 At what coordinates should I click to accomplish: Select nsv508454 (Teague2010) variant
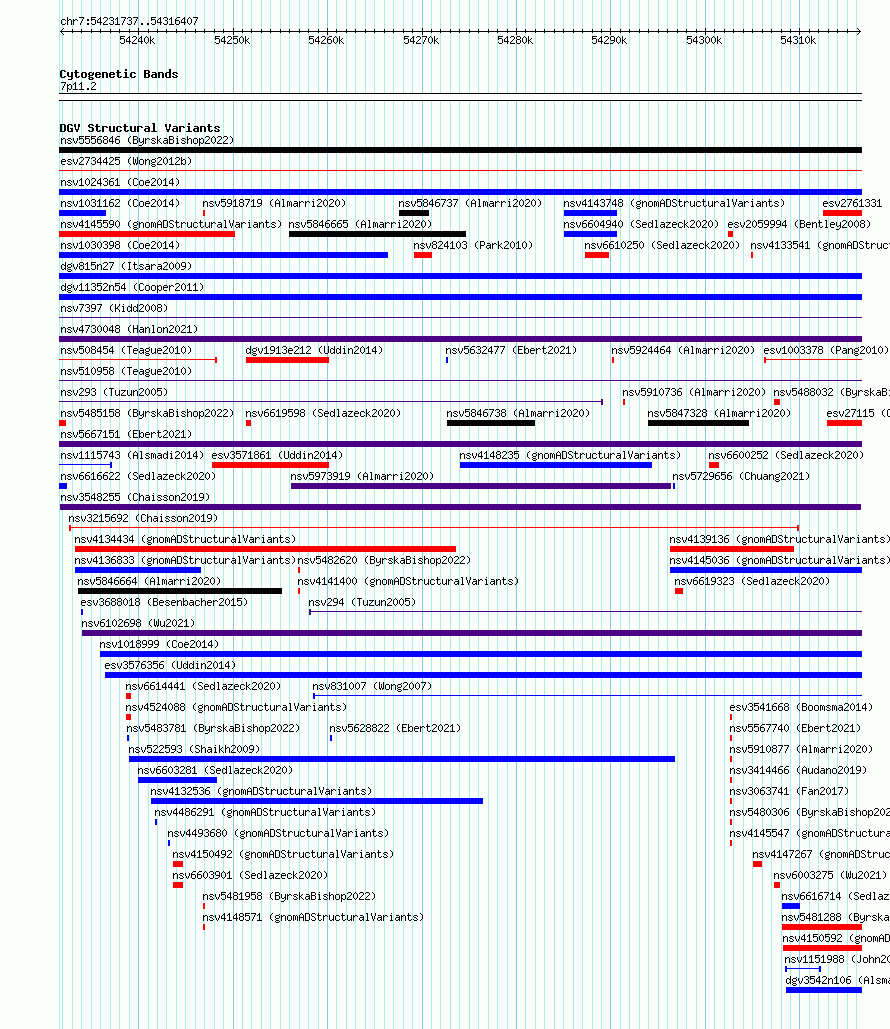pos(126,350)
